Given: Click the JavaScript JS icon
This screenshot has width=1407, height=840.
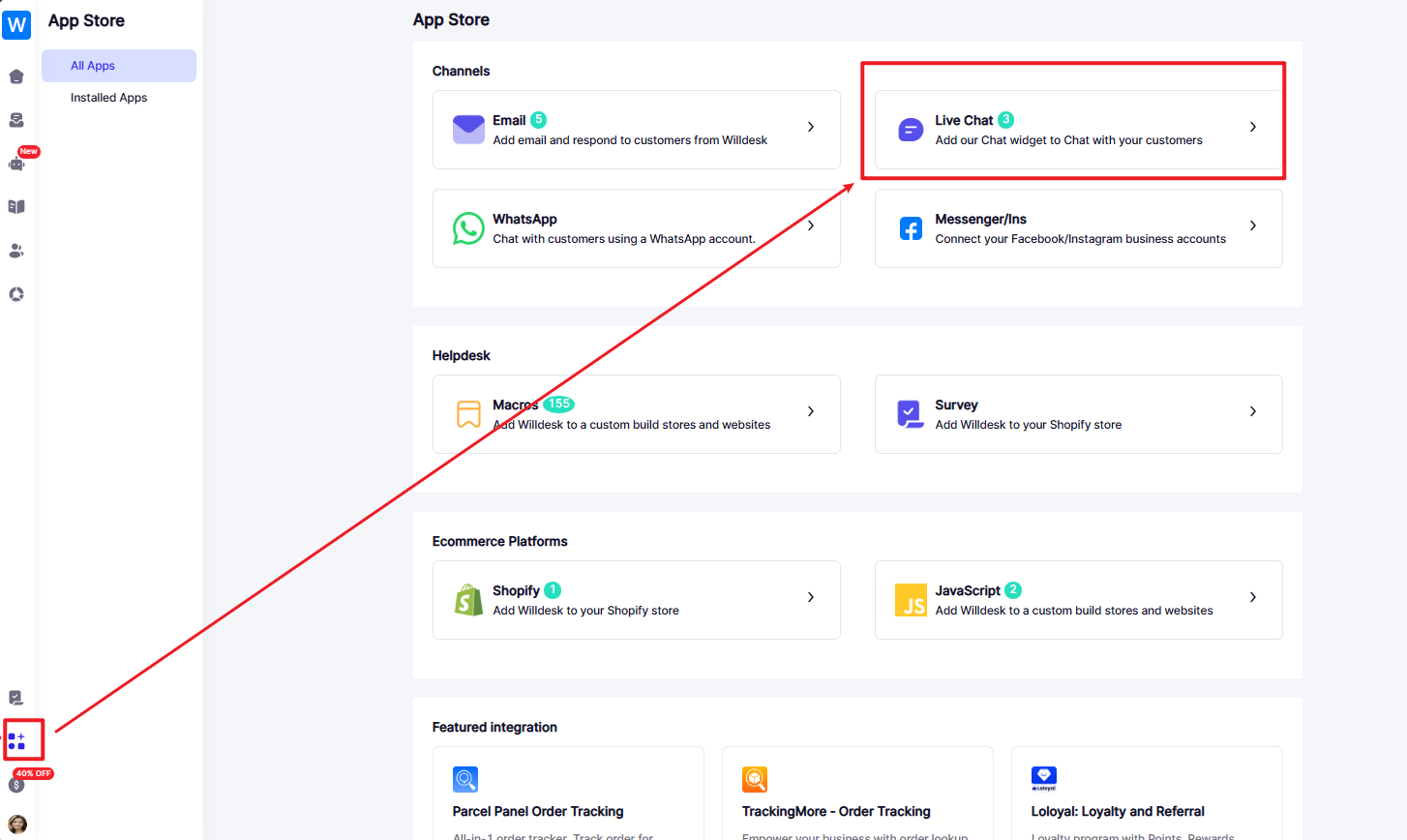Looking at the screenshot, I should [911, 600].
